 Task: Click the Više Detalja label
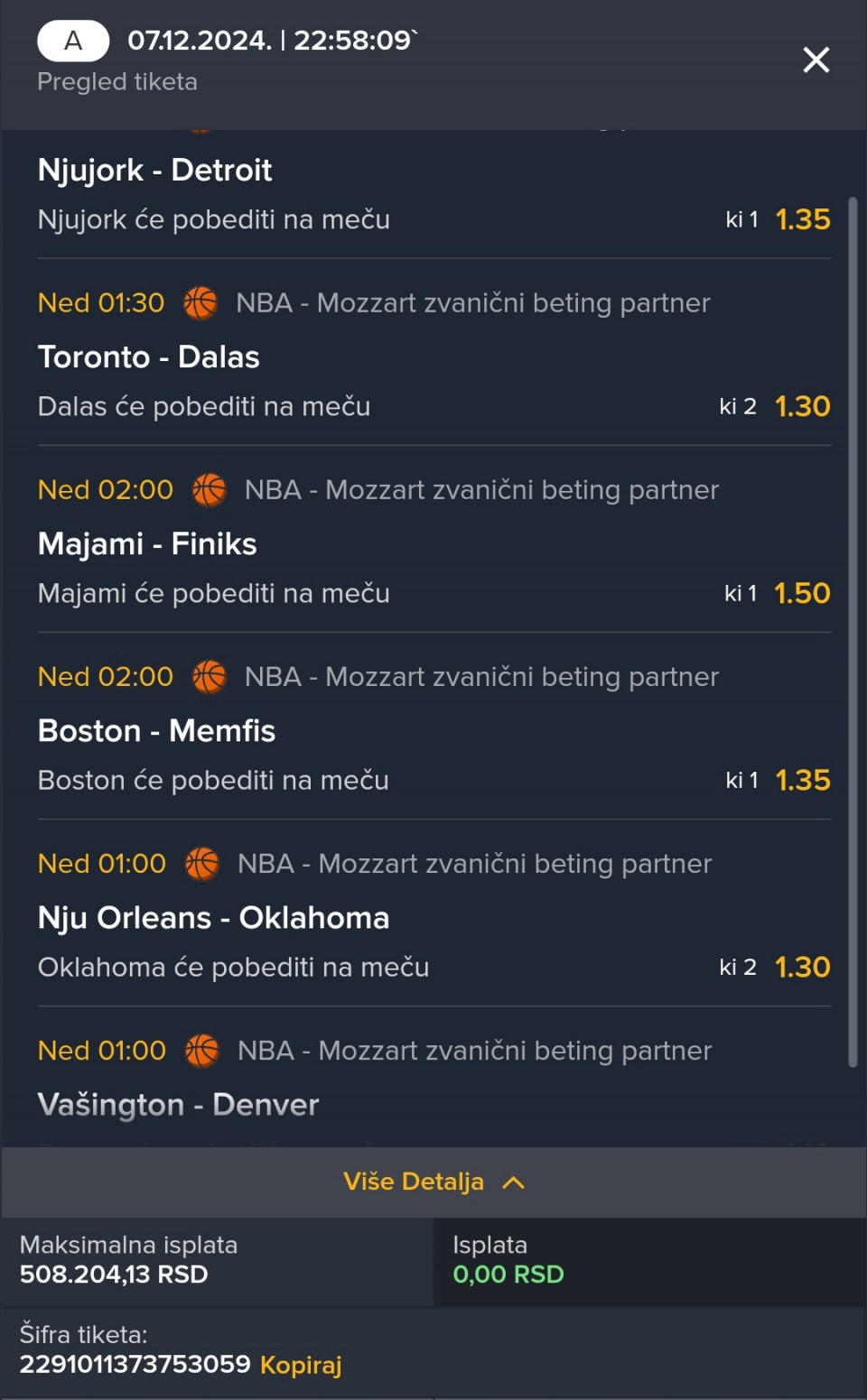pos(414,1182)
